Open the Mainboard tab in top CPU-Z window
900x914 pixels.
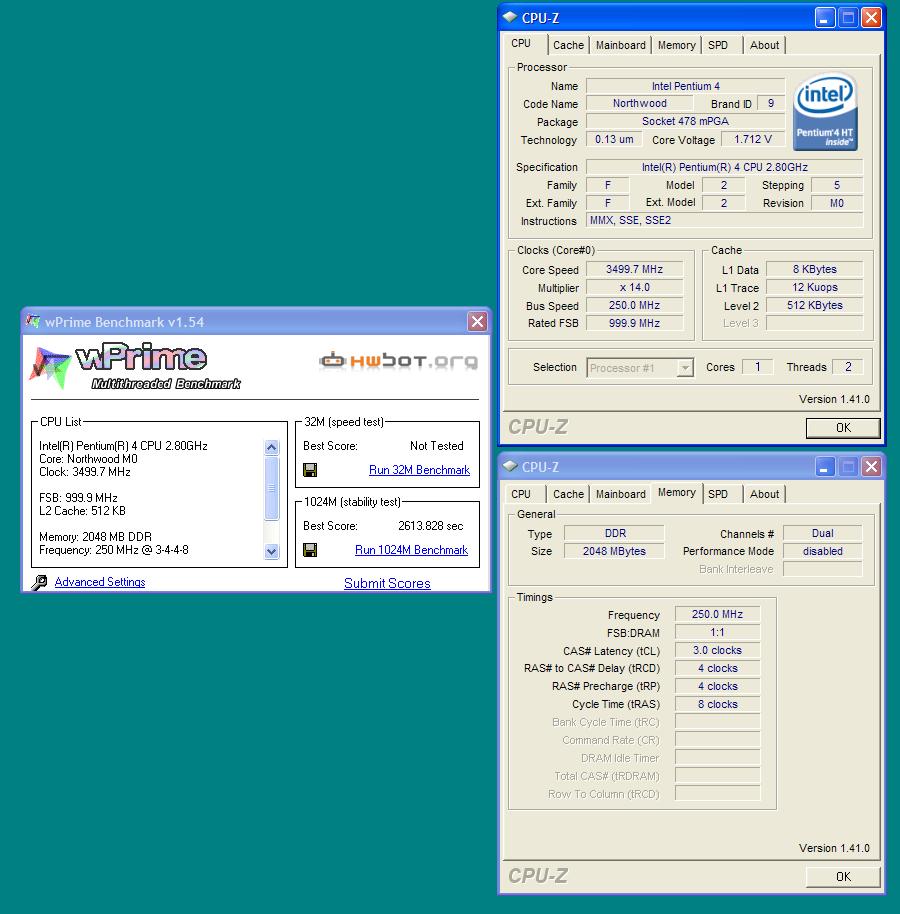621,45
